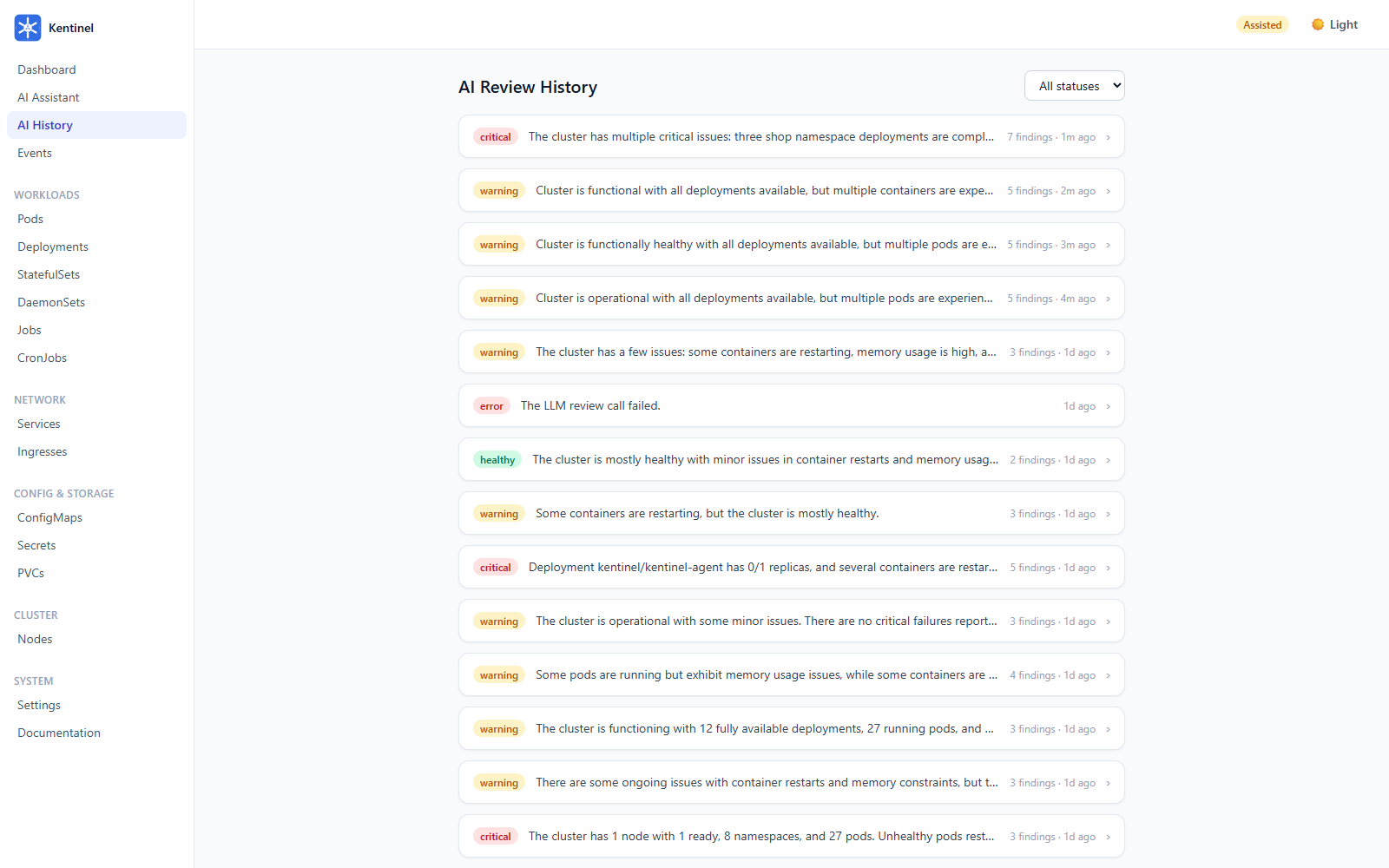Viewport: 1389px width, 868px height.
Task: Open 'The cluster has 1 node' review
Action: pos(792,836)
